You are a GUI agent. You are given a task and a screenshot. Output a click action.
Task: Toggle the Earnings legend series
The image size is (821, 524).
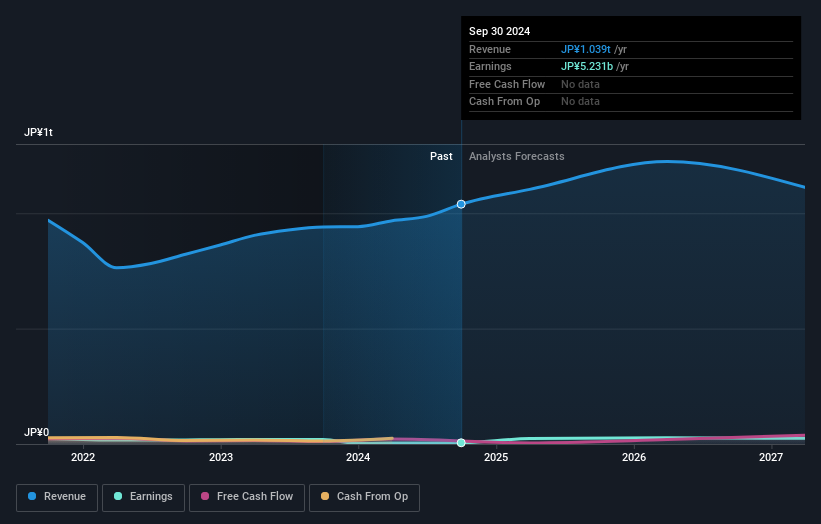(x=143, y=497)
